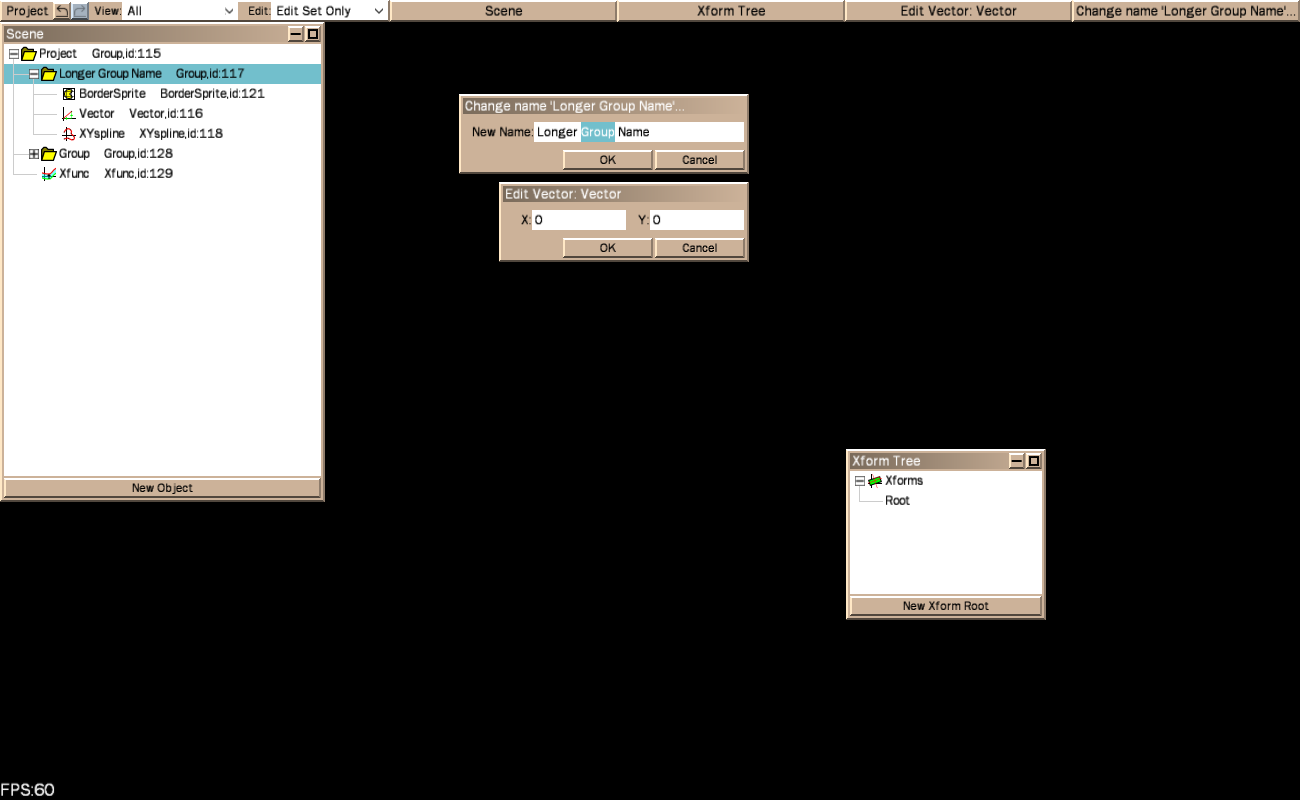Switch to the Xform Tree taskbar tab
The width and height of the screenshot is (1300, 800).
(x=730, y=11)
